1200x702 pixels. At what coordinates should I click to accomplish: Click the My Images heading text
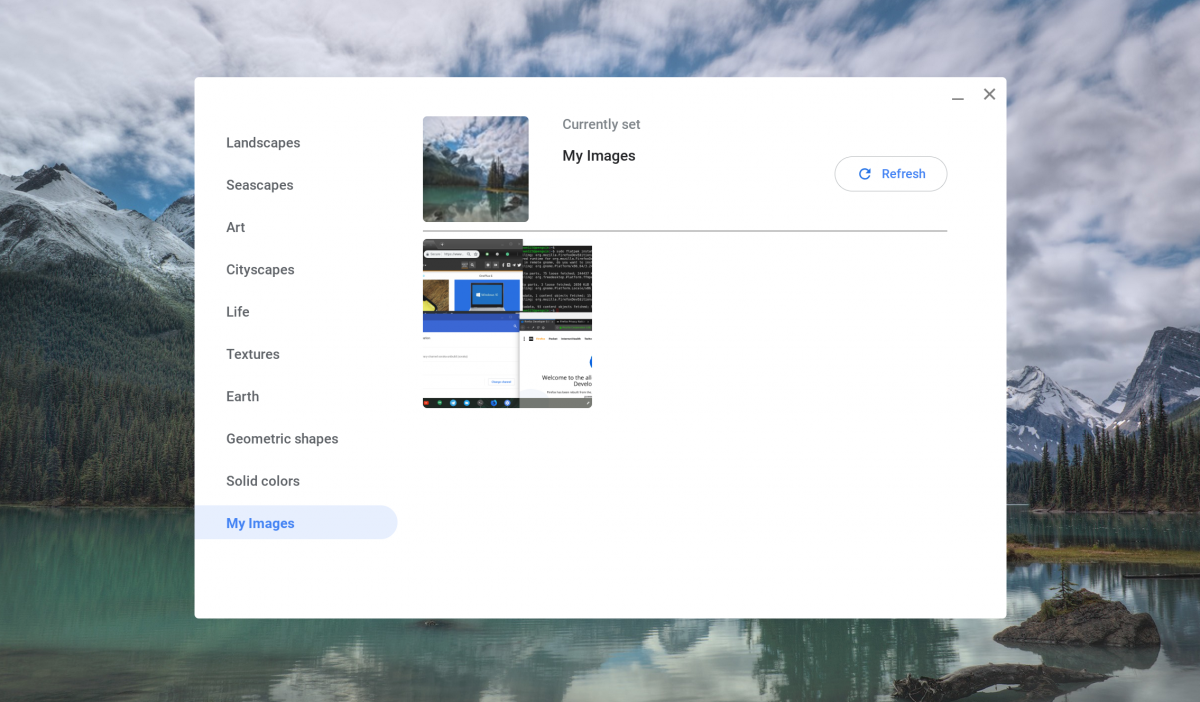tap(598, 155)
